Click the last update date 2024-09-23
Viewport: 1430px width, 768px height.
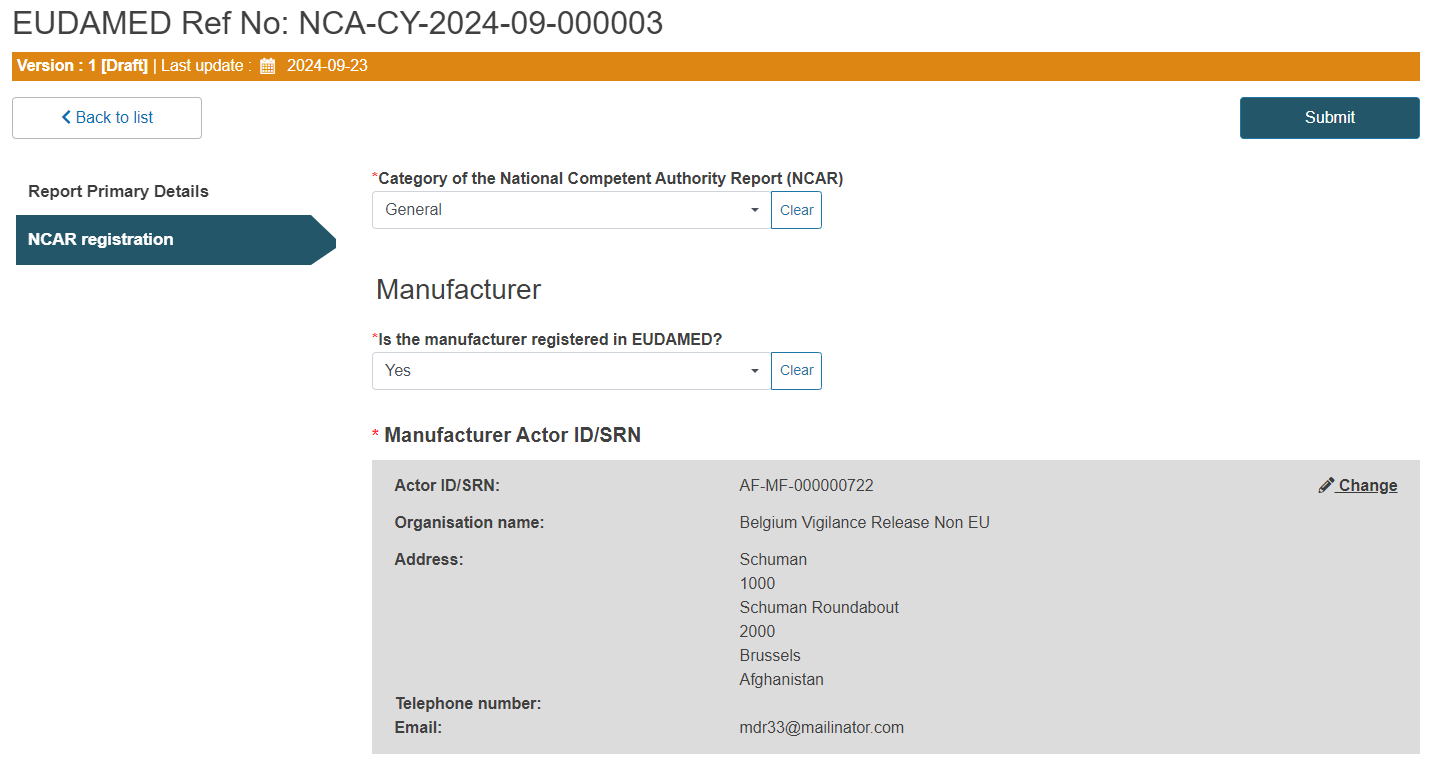(x=327, y=66)
